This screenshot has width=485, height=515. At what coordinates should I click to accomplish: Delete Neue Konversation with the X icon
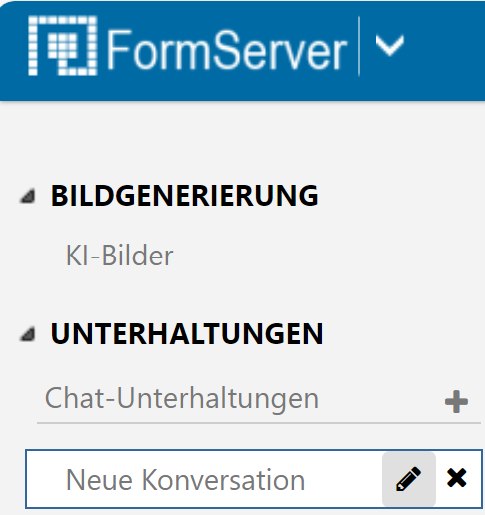tap(457, 478)
